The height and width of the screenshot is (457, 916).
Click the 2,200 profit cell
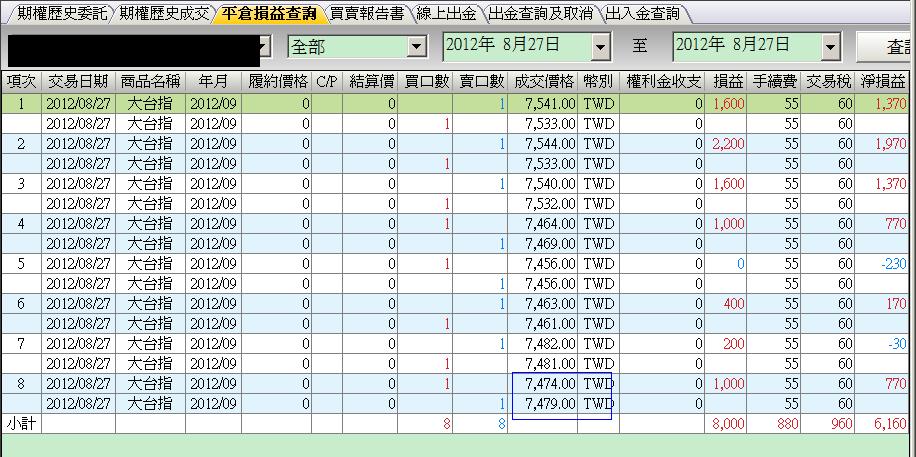point(727,144)
